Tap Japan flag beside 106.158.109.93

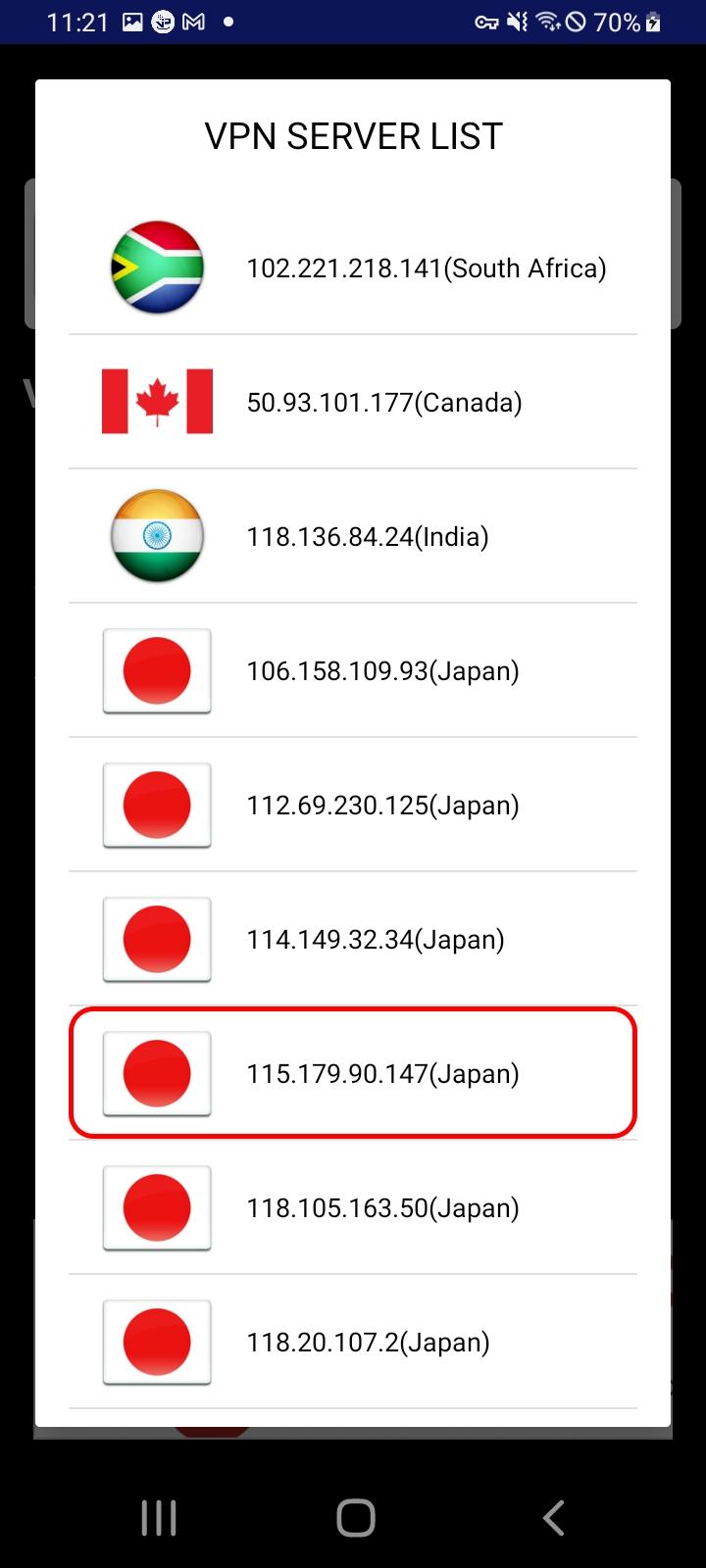coord(157,670)
